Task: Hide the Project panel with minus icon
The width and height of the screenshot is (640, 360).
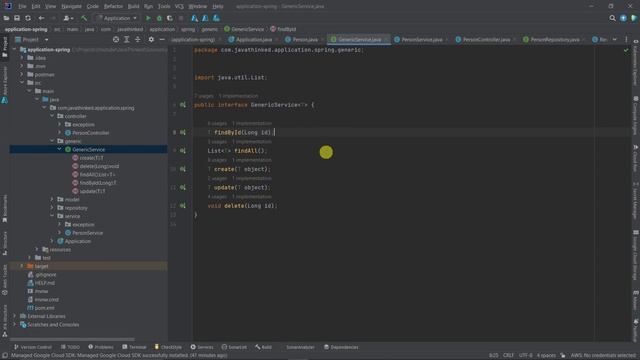Action: [162, 40]
